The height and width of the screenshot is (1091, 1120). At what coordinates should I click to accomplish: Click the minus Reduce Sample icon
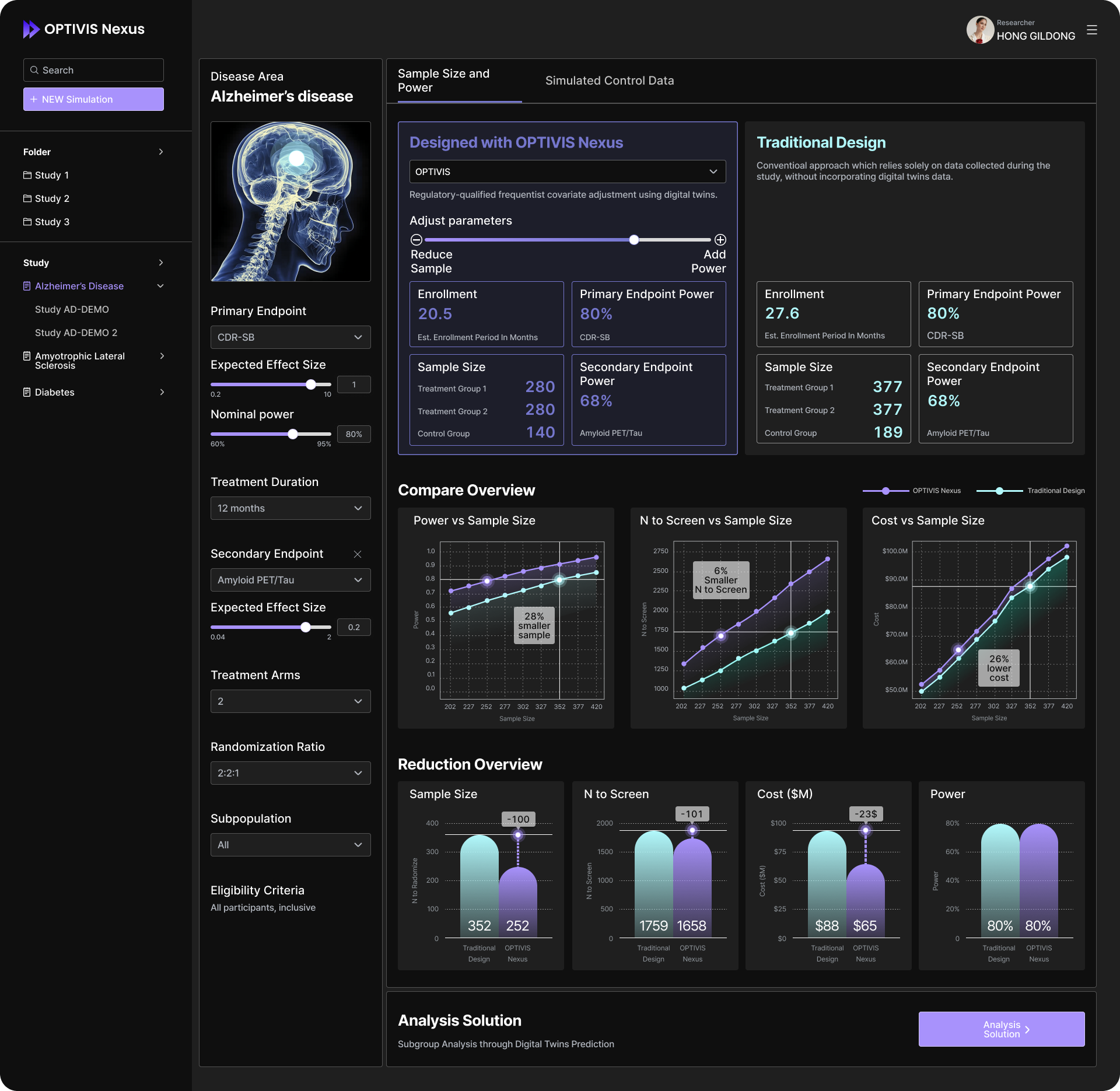[x=416, y=240]
